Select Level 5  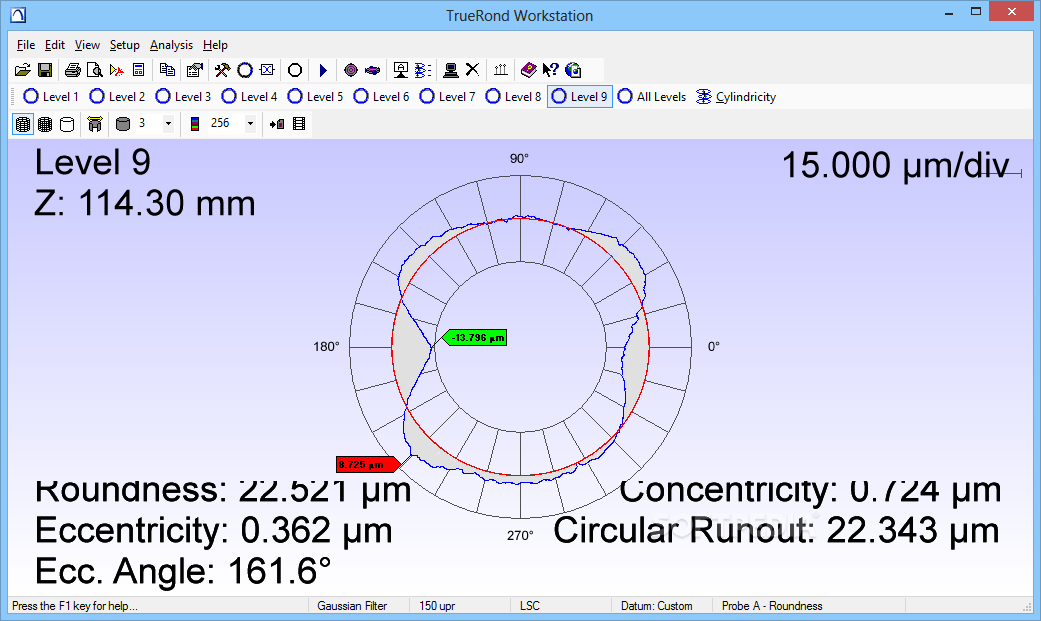click(315, 96)
